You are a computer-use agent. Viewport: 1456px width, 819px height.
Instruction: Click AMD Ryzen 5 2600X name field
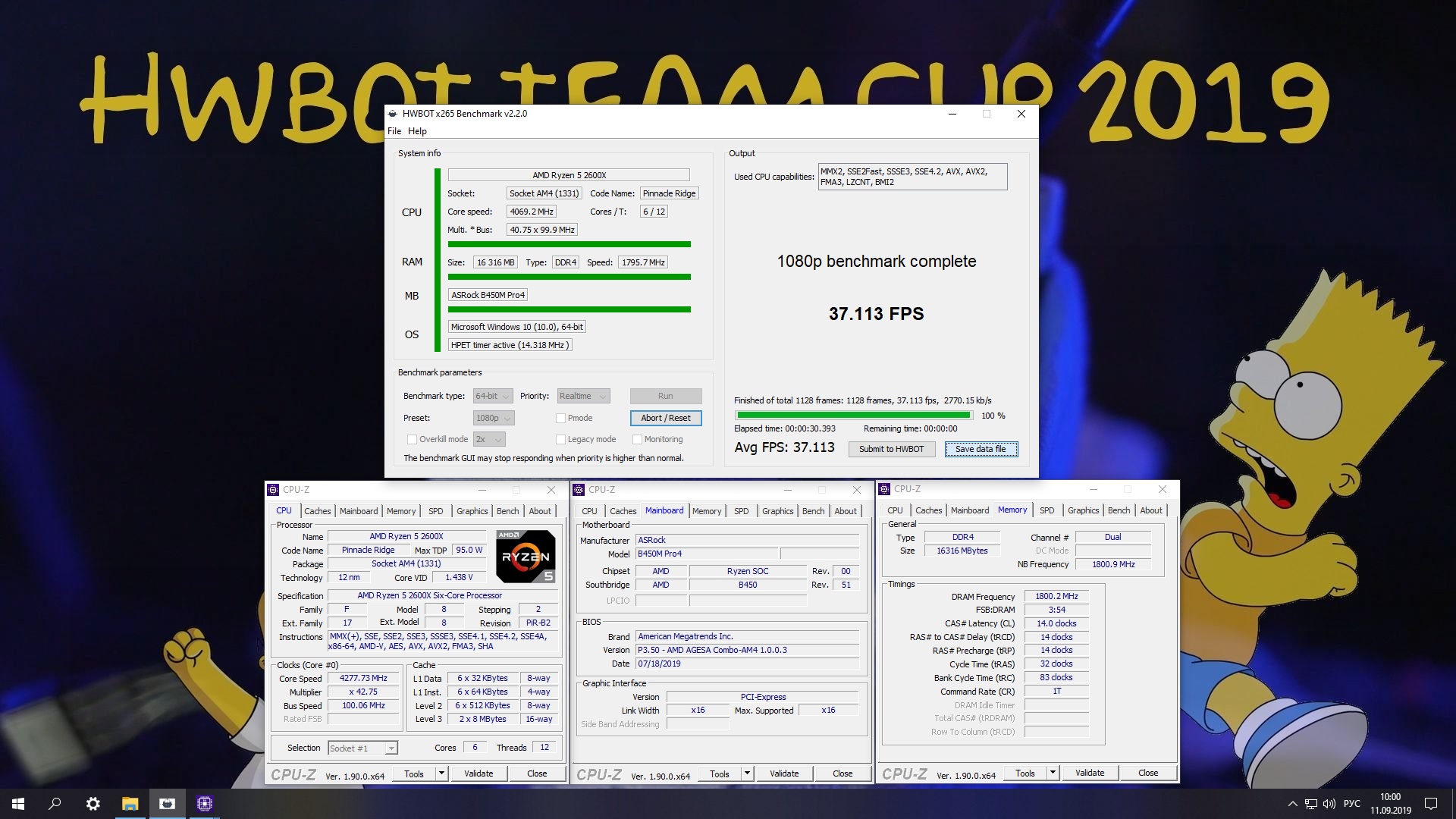coord(569,175)
